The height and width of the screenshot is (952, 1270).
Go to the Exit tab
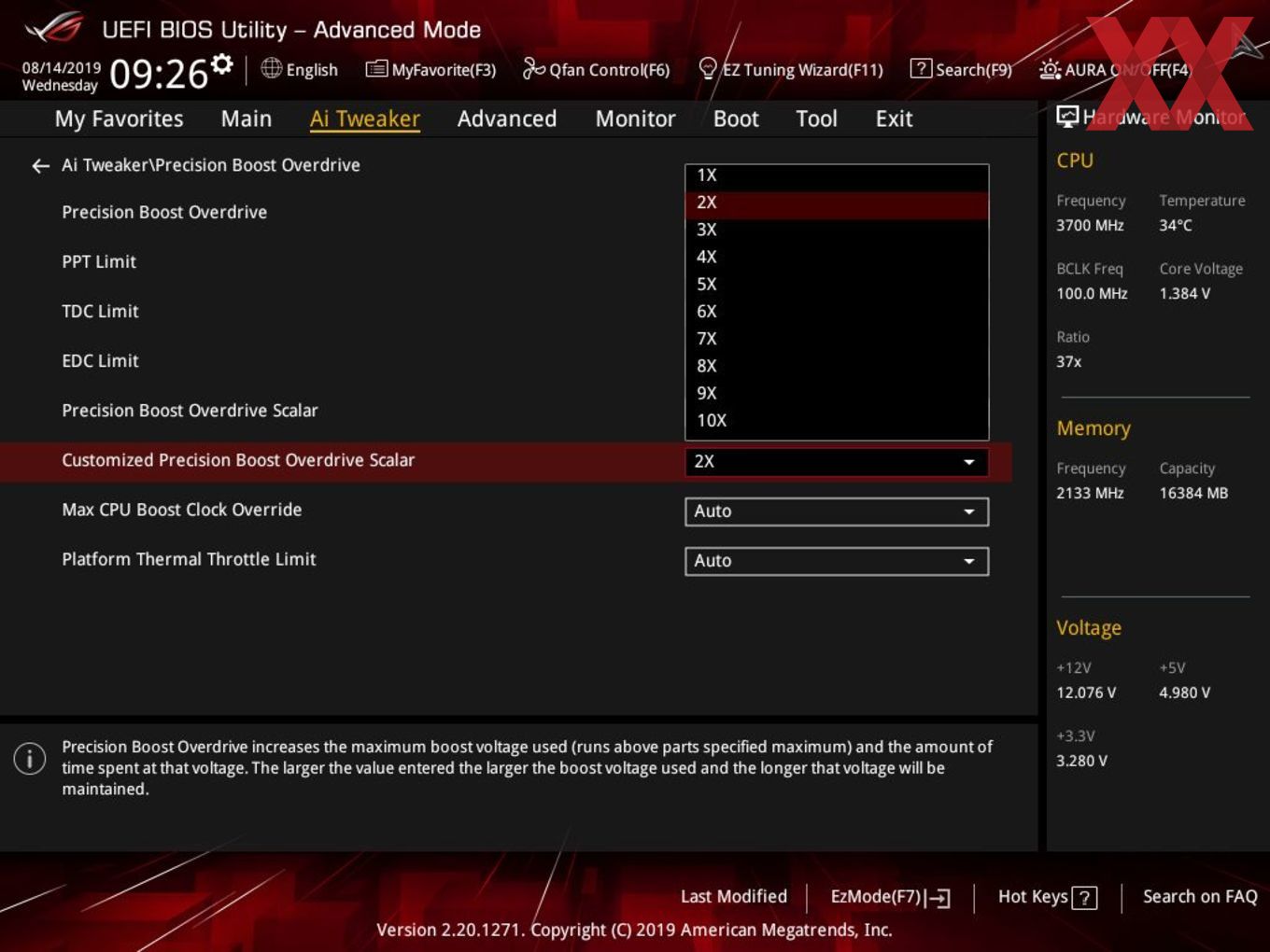[x=894, y=119]
